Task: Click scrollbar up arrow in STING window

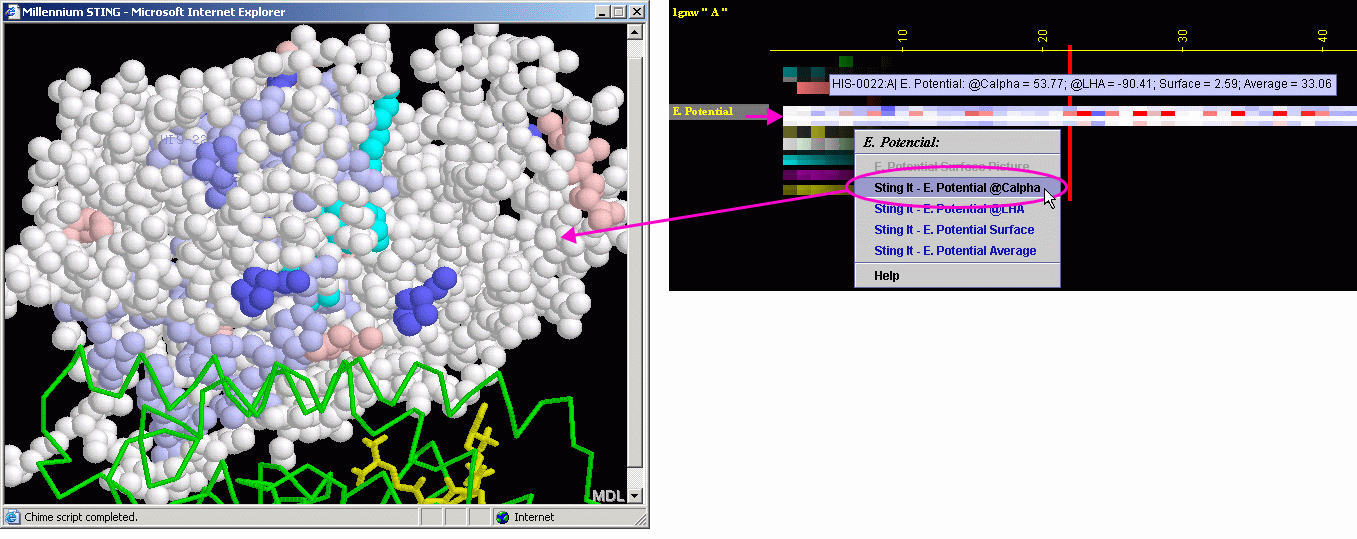Action: click(x=634, y=32)
